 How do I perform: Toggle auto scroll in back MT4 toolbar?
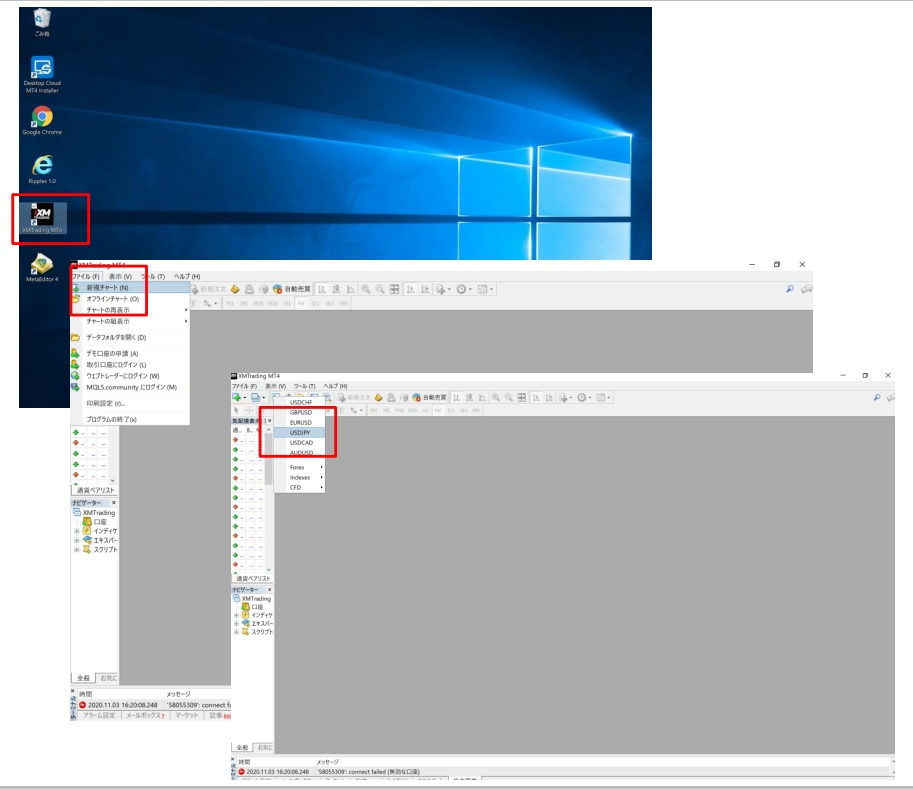coord(411,289)
